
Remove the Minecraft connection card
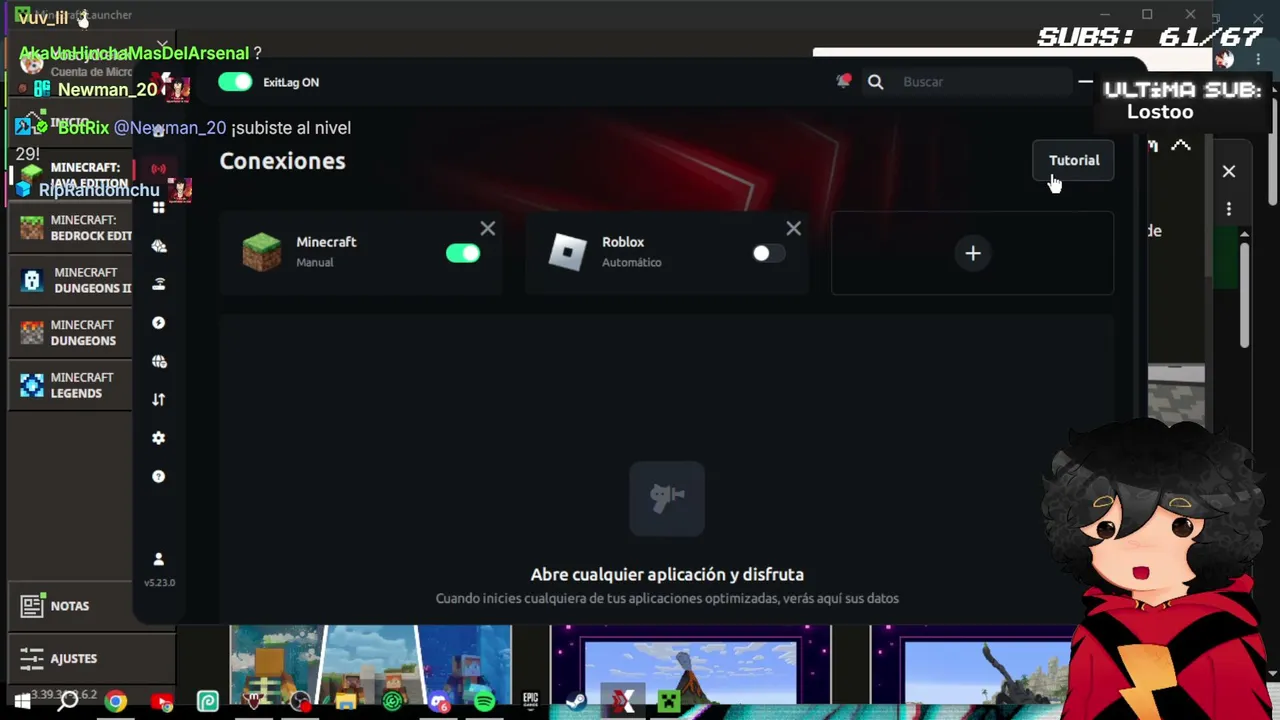(x=488, y=229)
